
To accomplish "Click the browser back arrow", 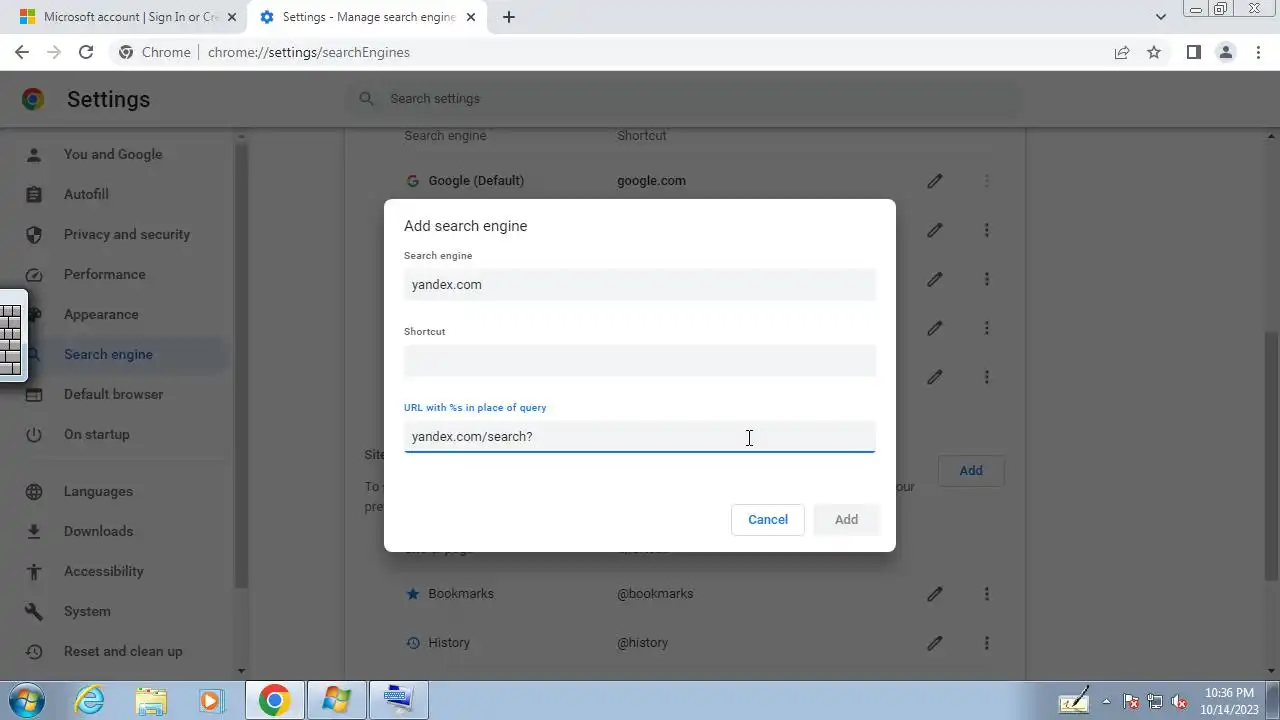I will (x=22, y=52).
